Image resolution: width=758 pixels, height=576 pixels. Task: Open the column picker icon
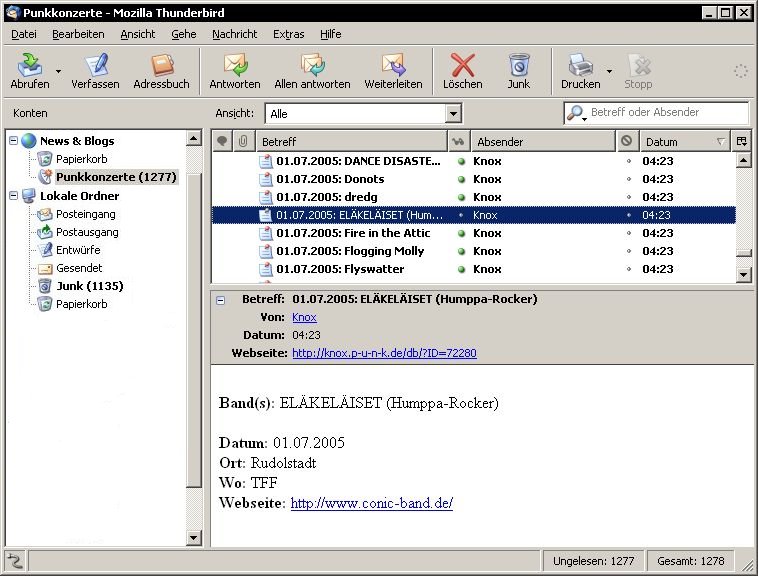[741, 141]
